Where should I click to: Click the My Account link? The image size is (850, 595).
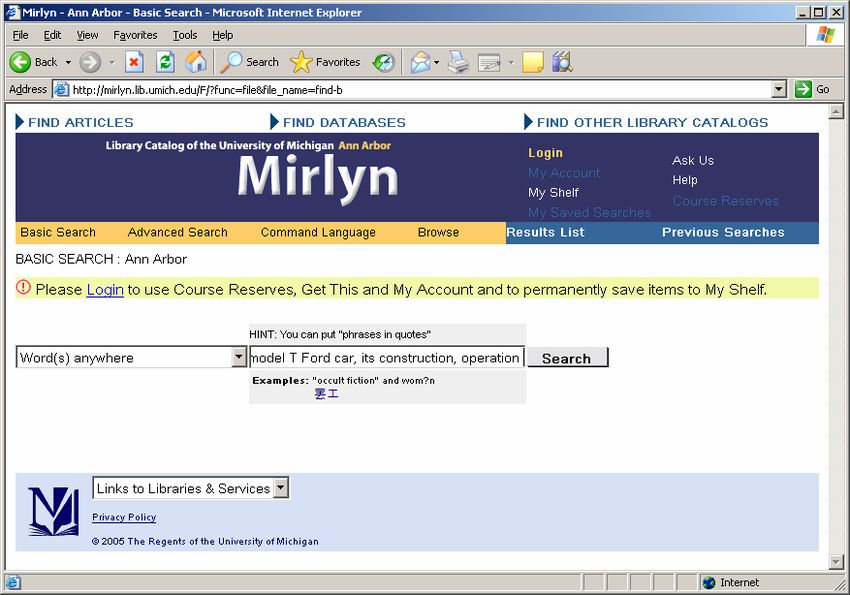click(564, 173)
